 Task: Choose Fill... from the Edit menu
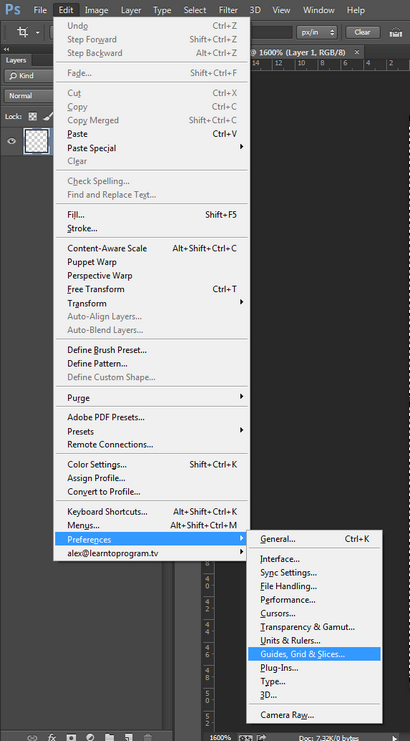pos(152,215)
